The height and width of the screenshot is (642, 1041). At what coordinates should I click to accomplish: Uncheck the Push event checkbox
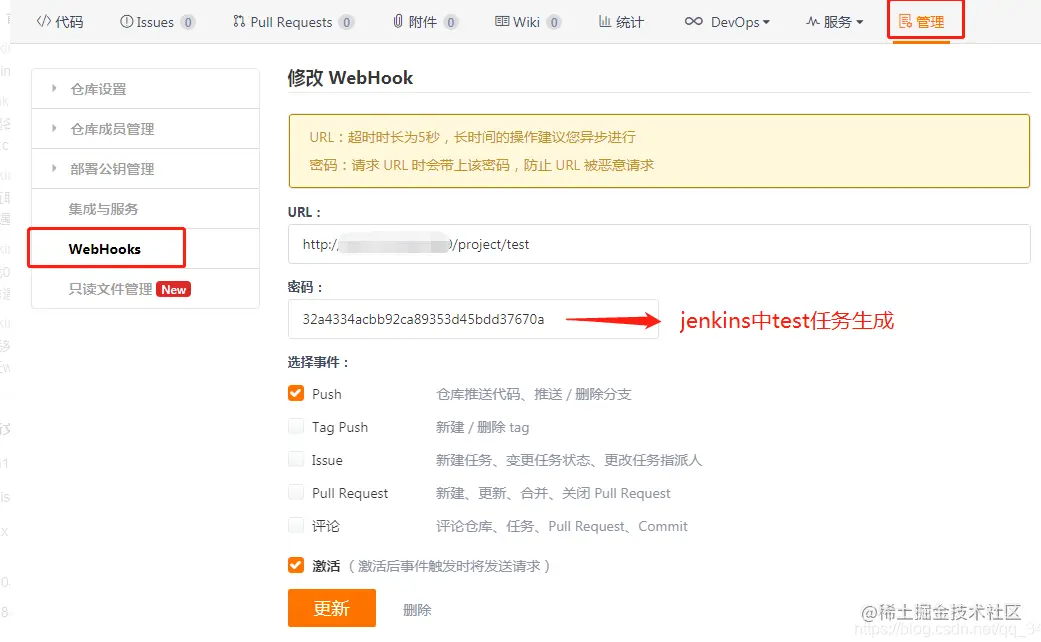pyautogui.click(x=296, y=393)
